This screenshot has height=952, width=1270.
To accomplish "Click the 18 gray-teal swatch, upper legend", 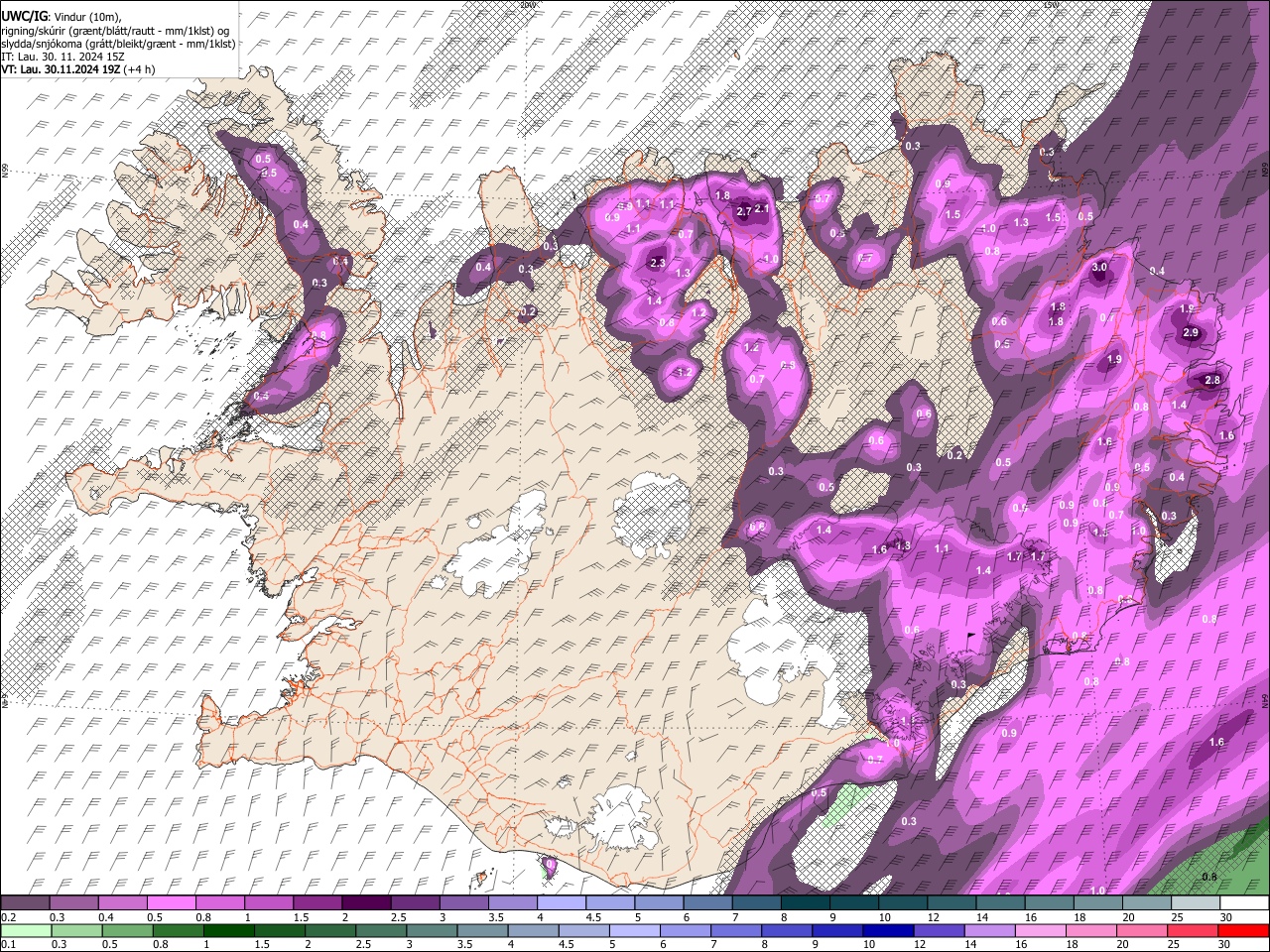I will pos(1097,902).
